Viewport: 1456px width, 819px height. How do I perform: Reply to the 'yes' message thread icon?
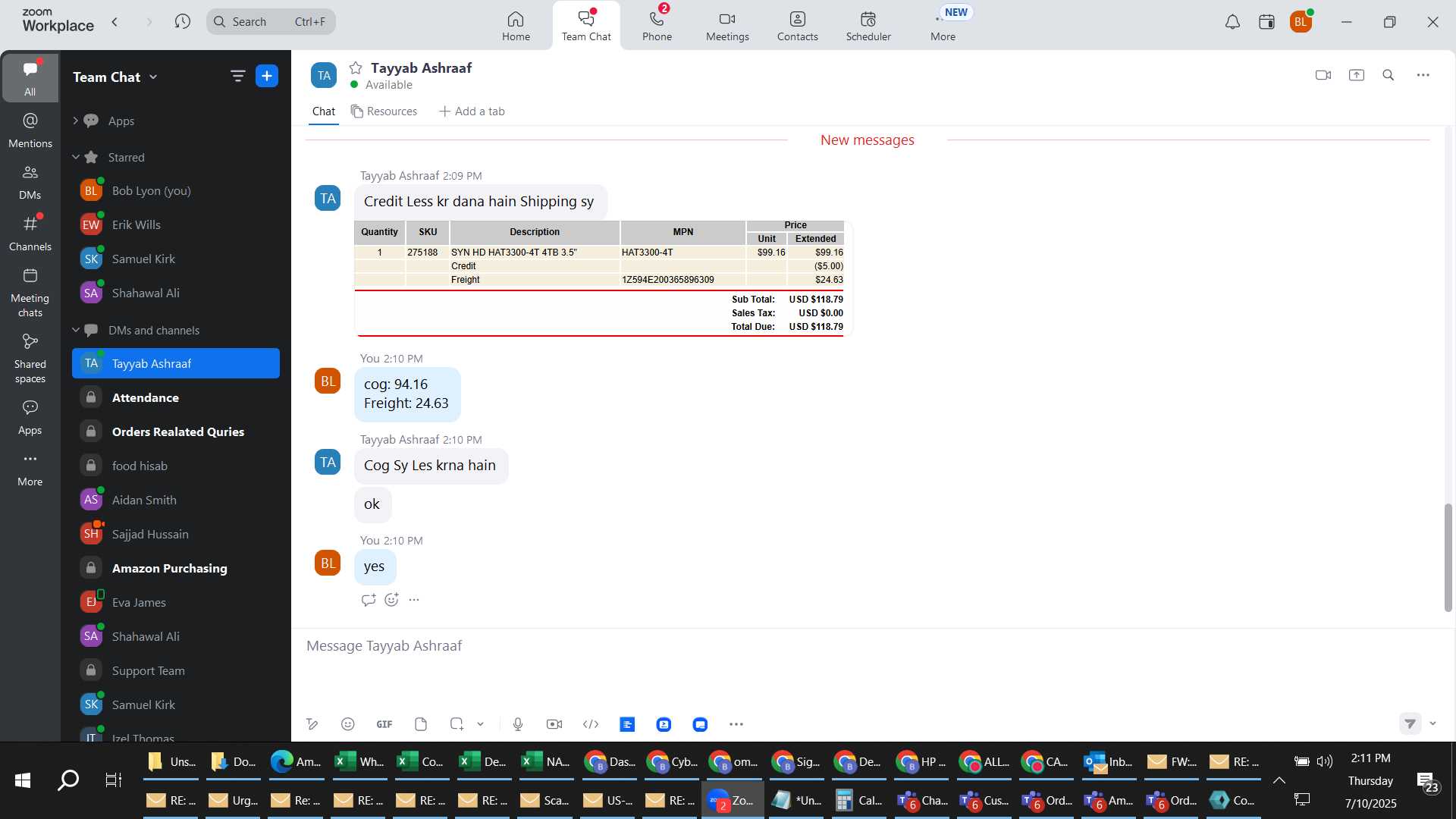(369, 600)
